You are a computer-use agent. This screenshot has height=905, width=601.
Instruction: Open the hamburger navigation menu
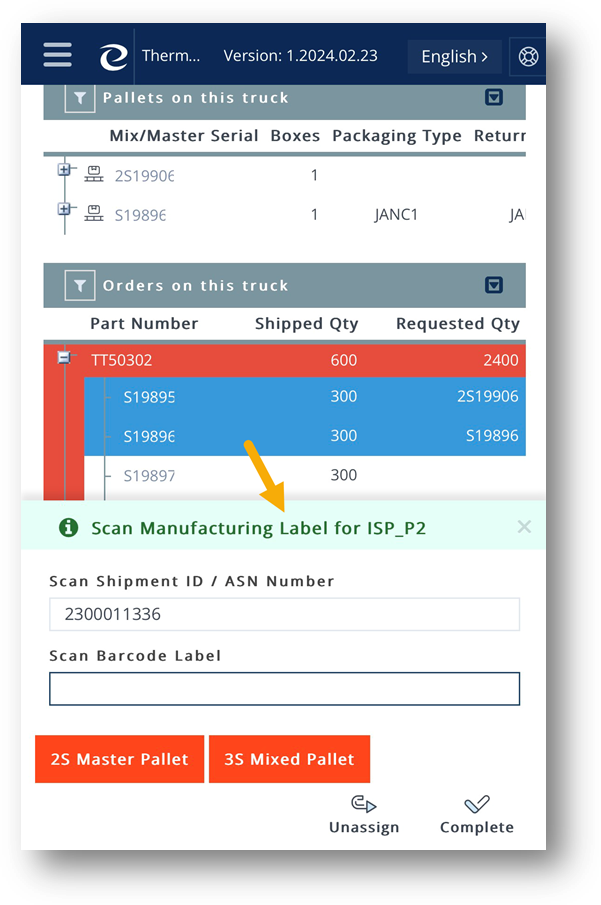(57, 55)
